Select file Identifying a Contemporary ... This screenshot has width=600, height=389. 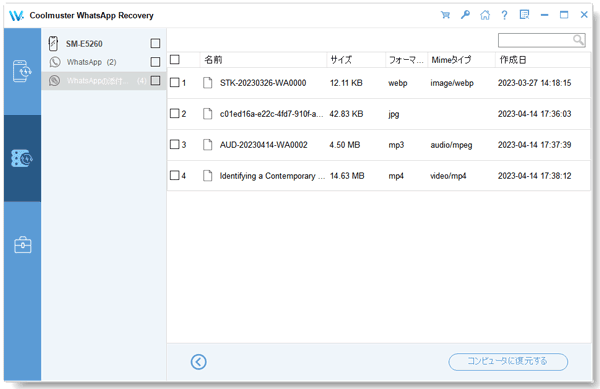pyautogui.click(x=272, y=176)
